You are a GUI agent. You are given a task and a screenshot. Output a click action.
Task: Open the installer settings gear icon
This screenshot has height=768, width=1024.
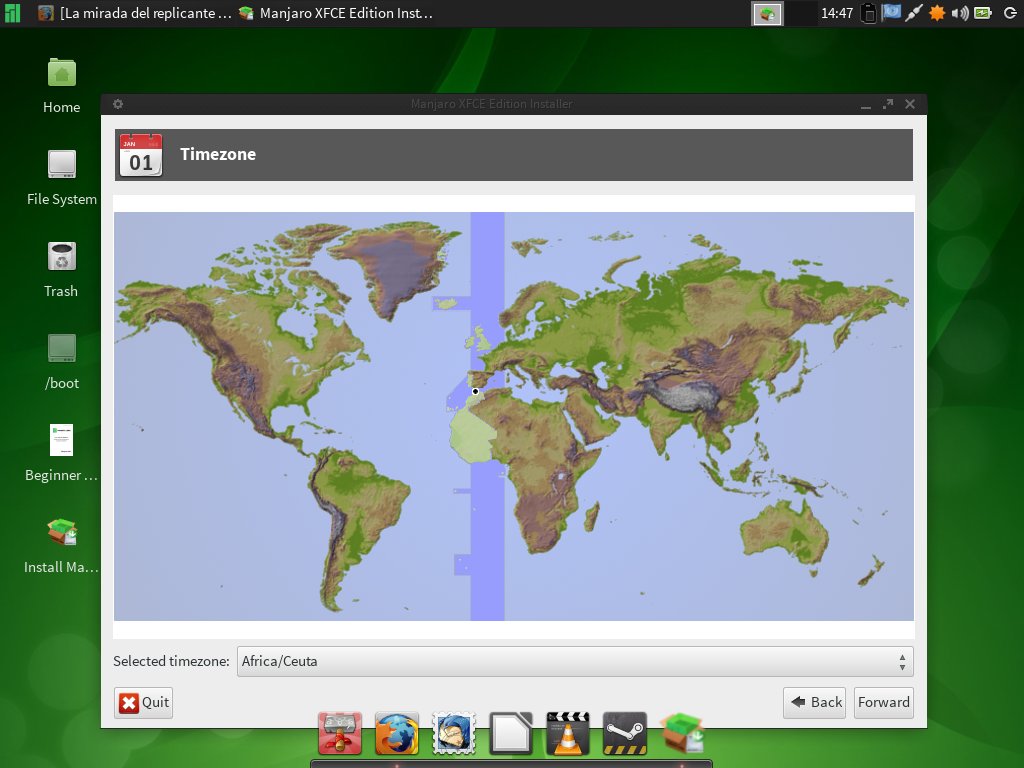(118, 103)
